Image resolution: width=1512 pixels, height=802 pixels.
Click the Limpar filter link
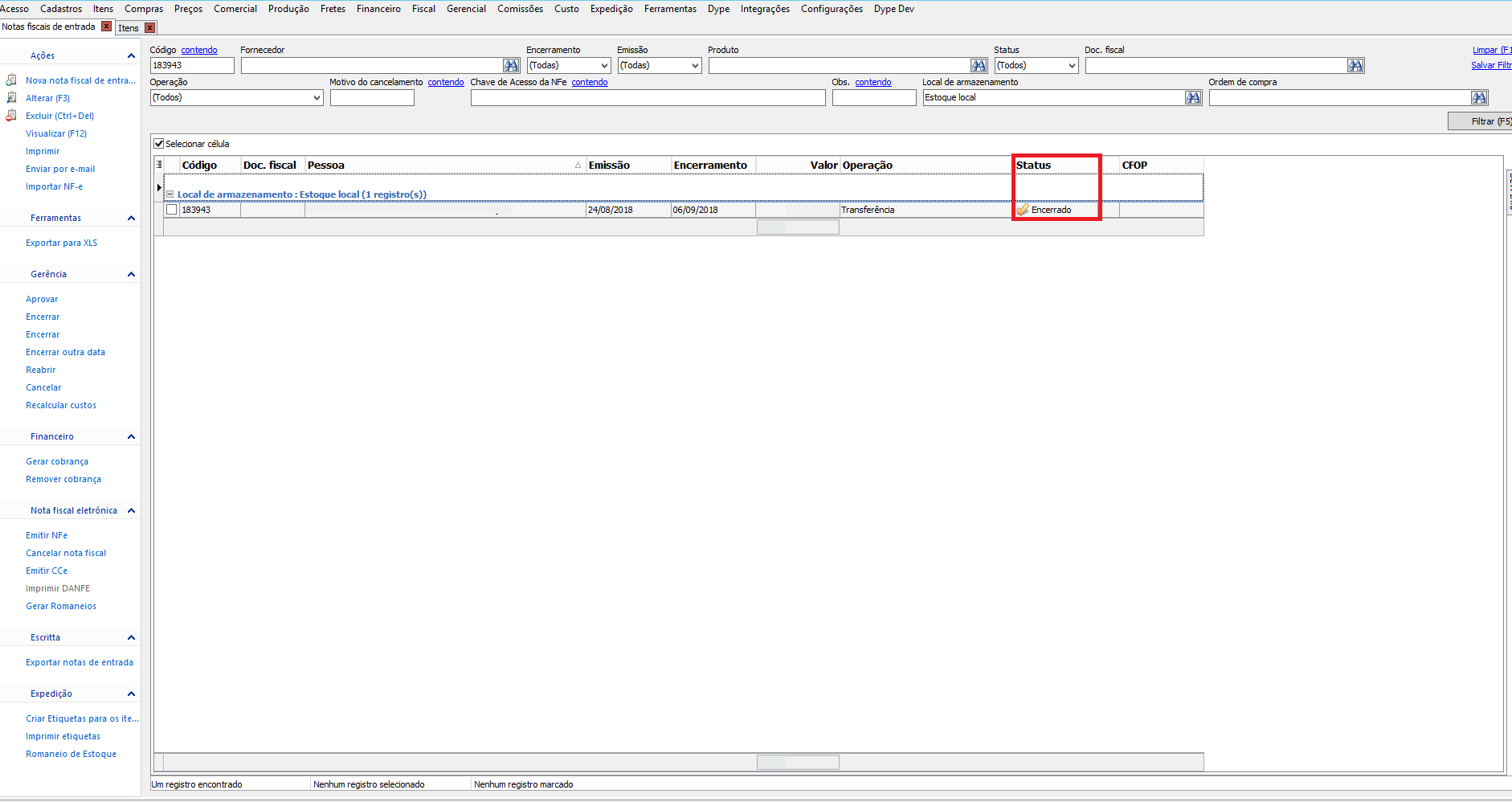pyautogui.click(x=1491, y=50)
